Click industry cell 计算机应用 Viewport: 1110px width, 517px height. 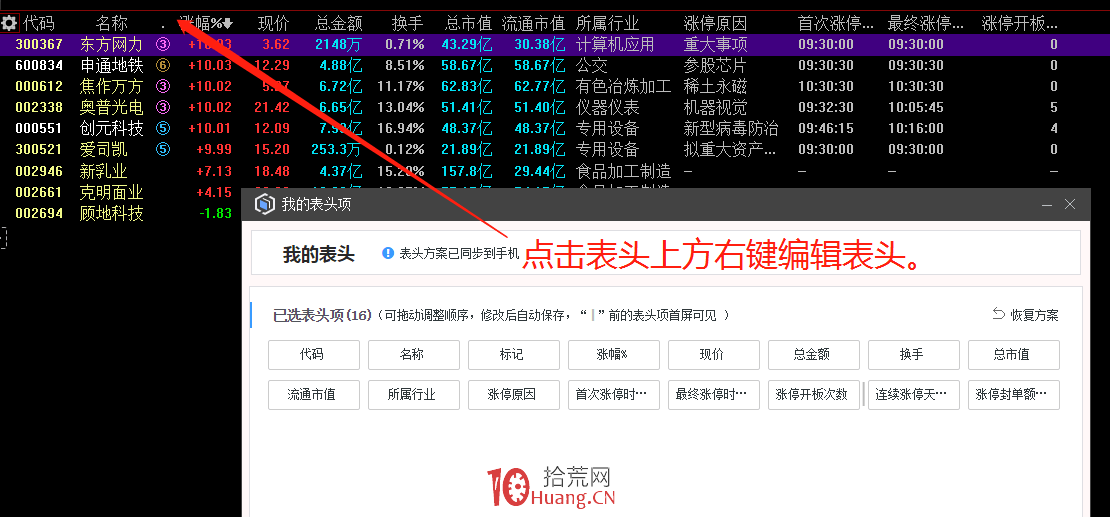point(615,45)
